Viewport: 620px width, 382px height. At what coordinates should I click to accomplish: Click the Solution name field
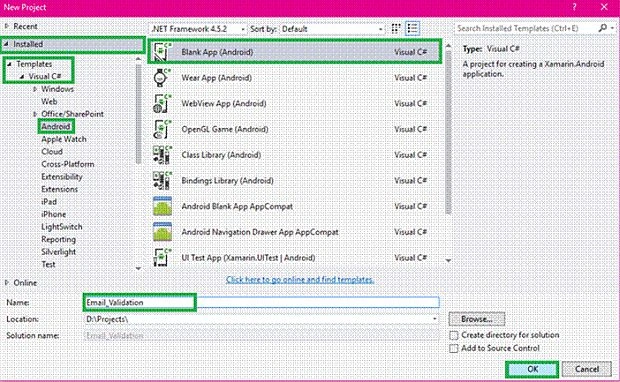coord(261,336)
